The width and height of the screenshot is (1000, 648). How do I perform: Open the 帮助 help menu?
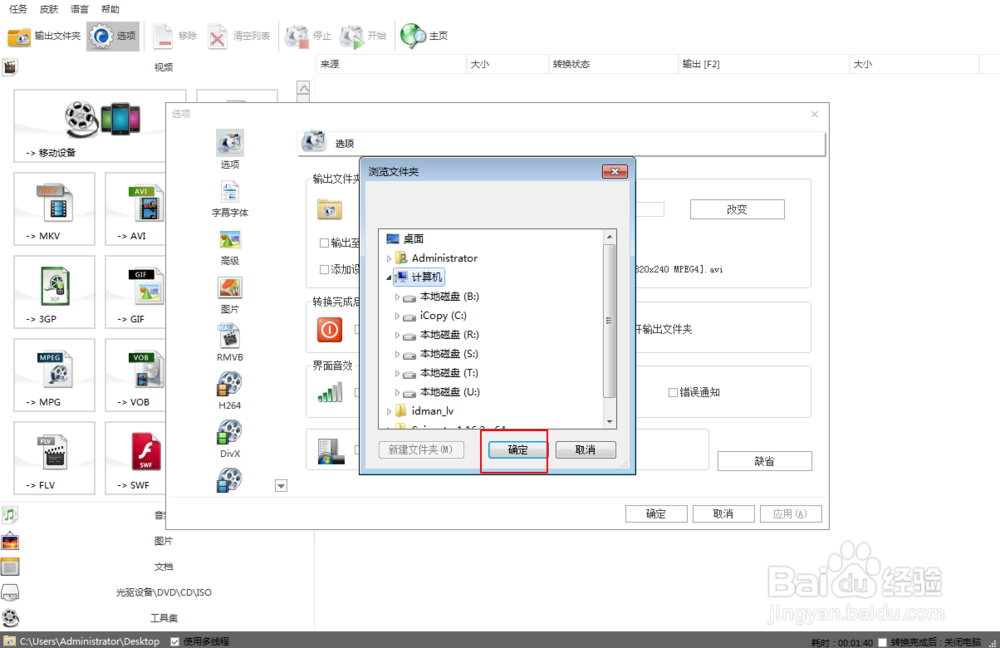pyautogui.click(x=110, y=9)
